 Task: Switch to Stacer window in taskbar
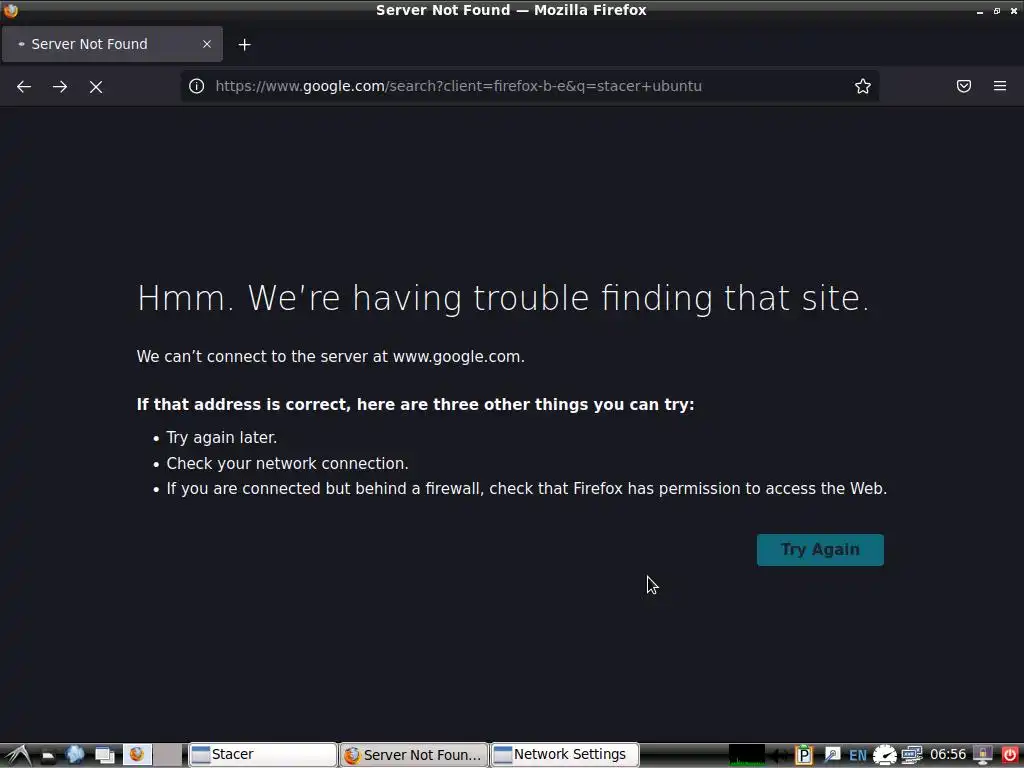point(263,755)
